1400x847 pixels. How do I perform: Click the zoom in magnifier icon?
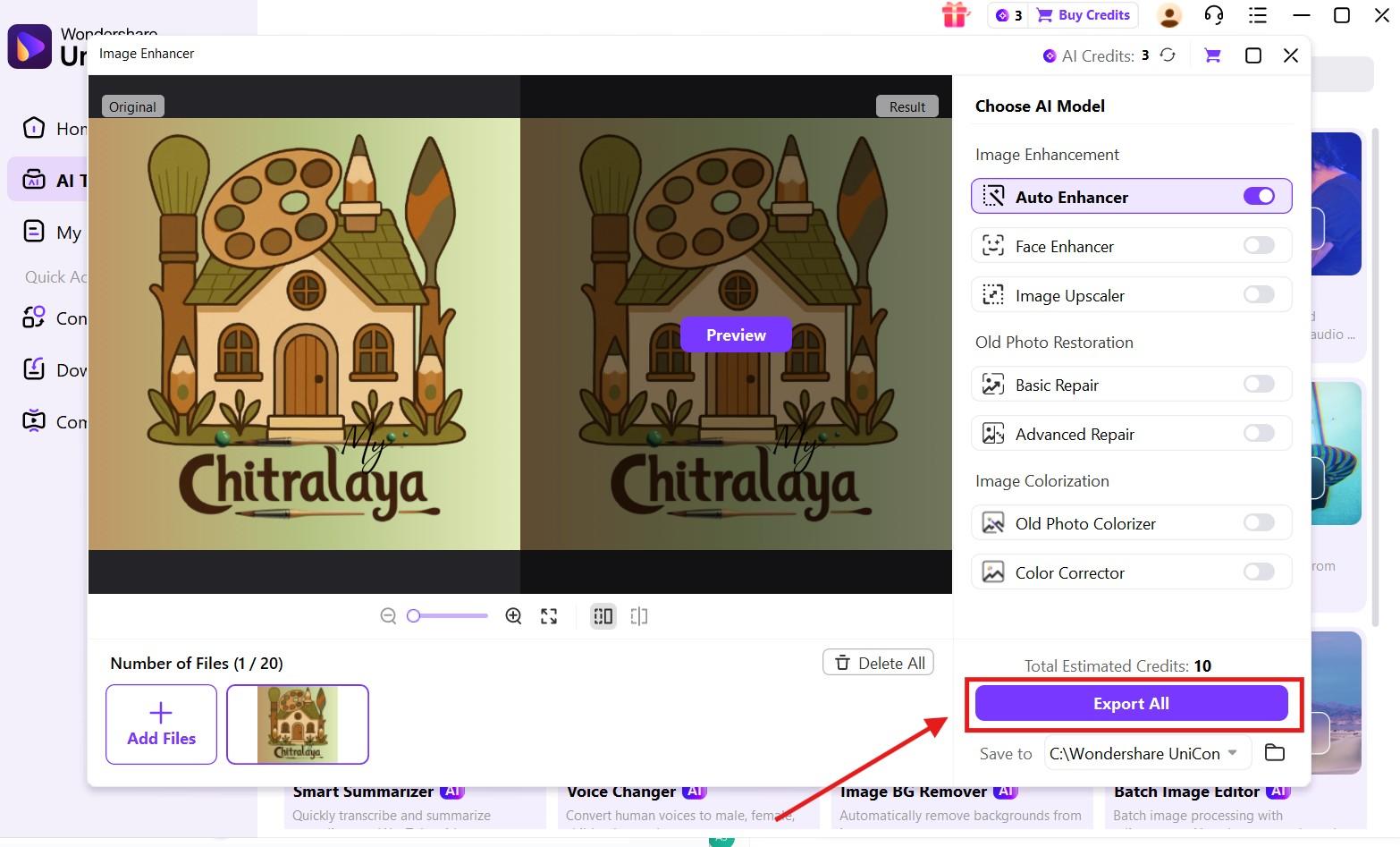coord(513,616)
